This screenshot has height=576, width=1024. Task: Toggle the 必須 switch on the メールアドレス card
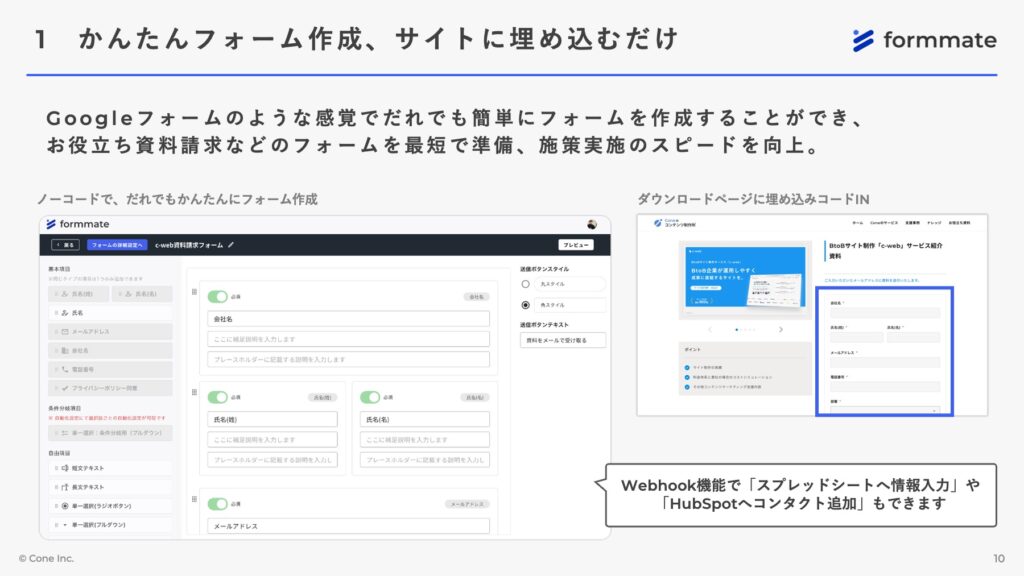coord(217,504)
